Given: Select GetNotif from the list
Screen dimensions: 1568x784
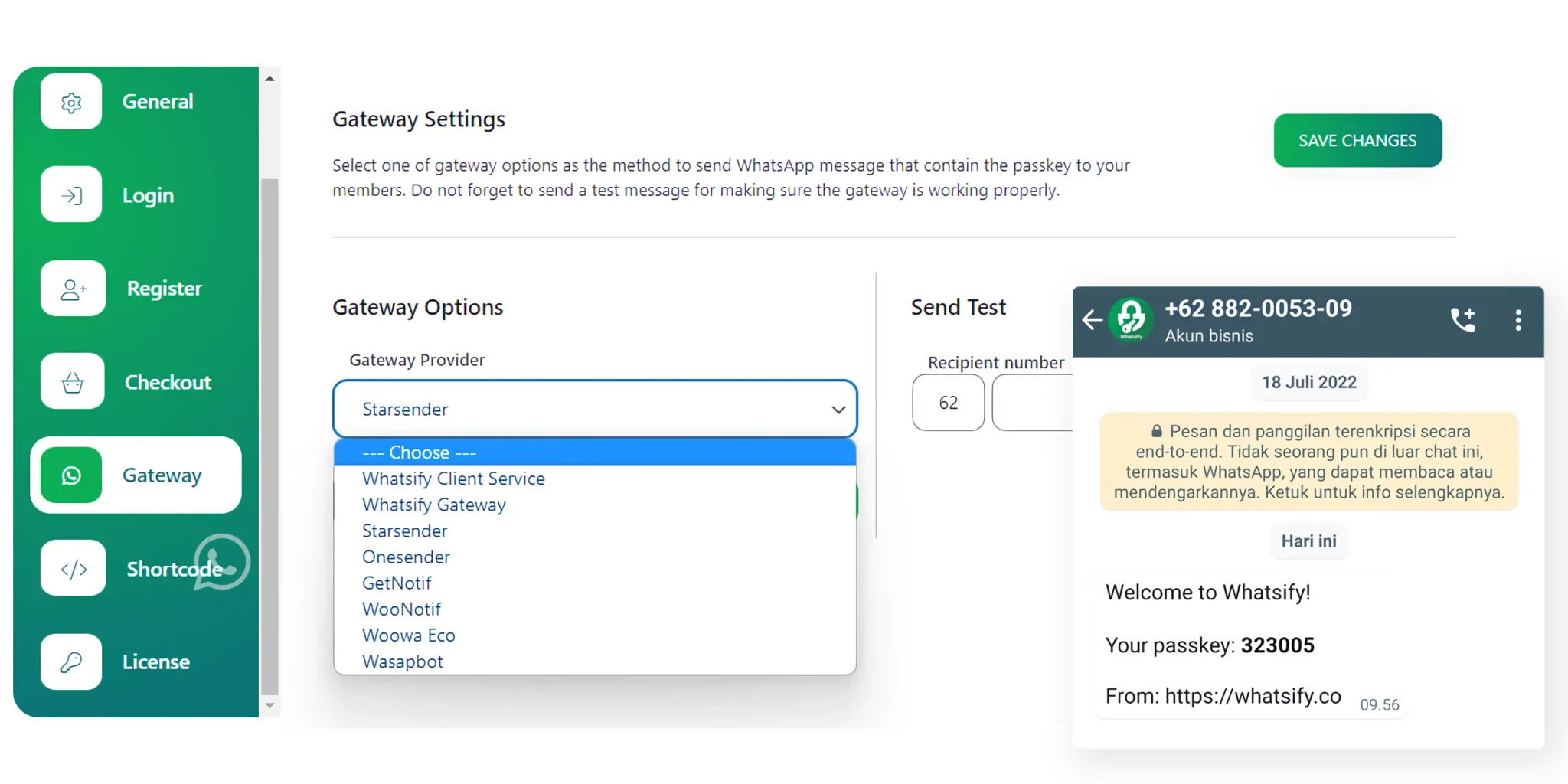Looking at the screenshot, I should (x=595, y=583).
